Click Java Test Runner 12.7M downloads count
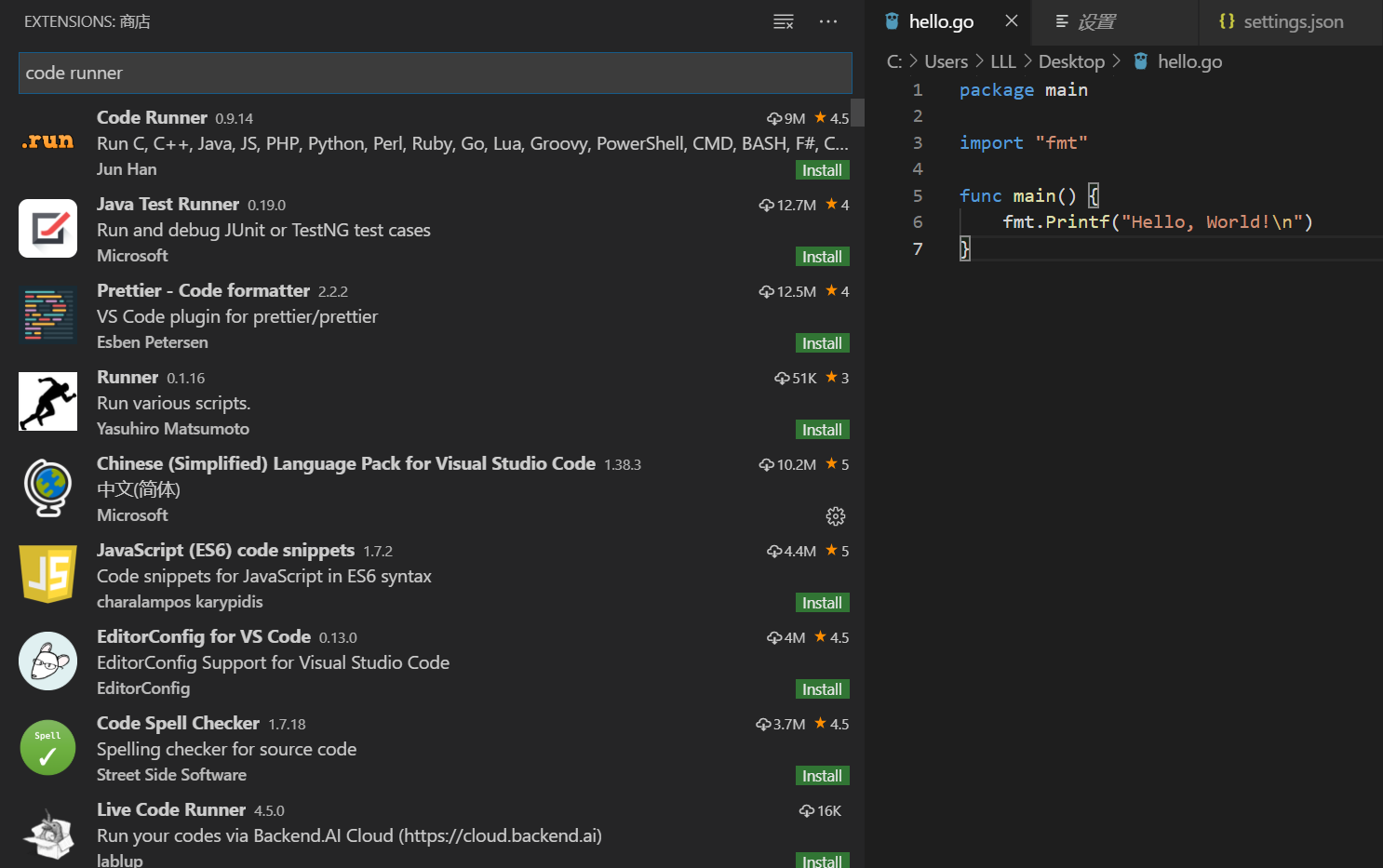1383x868 pixels. [787, 205]
